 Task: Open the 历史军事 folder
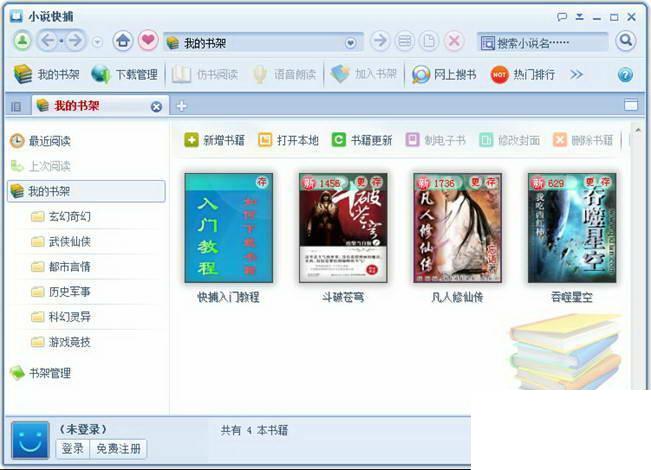[61, 292]
